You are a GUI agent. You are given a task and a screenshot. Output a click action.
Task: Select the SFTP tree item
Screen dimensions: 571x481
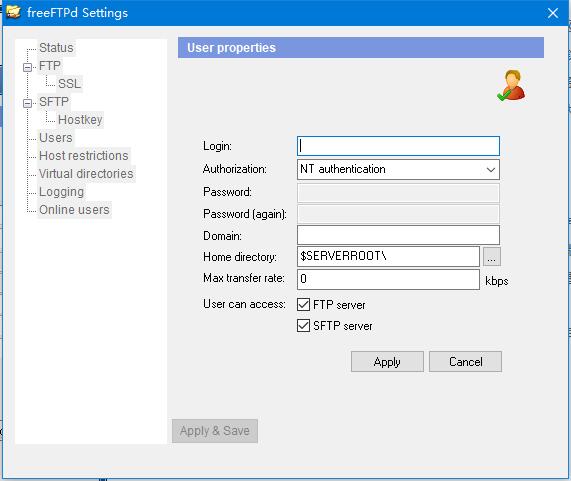pos(54,102)
